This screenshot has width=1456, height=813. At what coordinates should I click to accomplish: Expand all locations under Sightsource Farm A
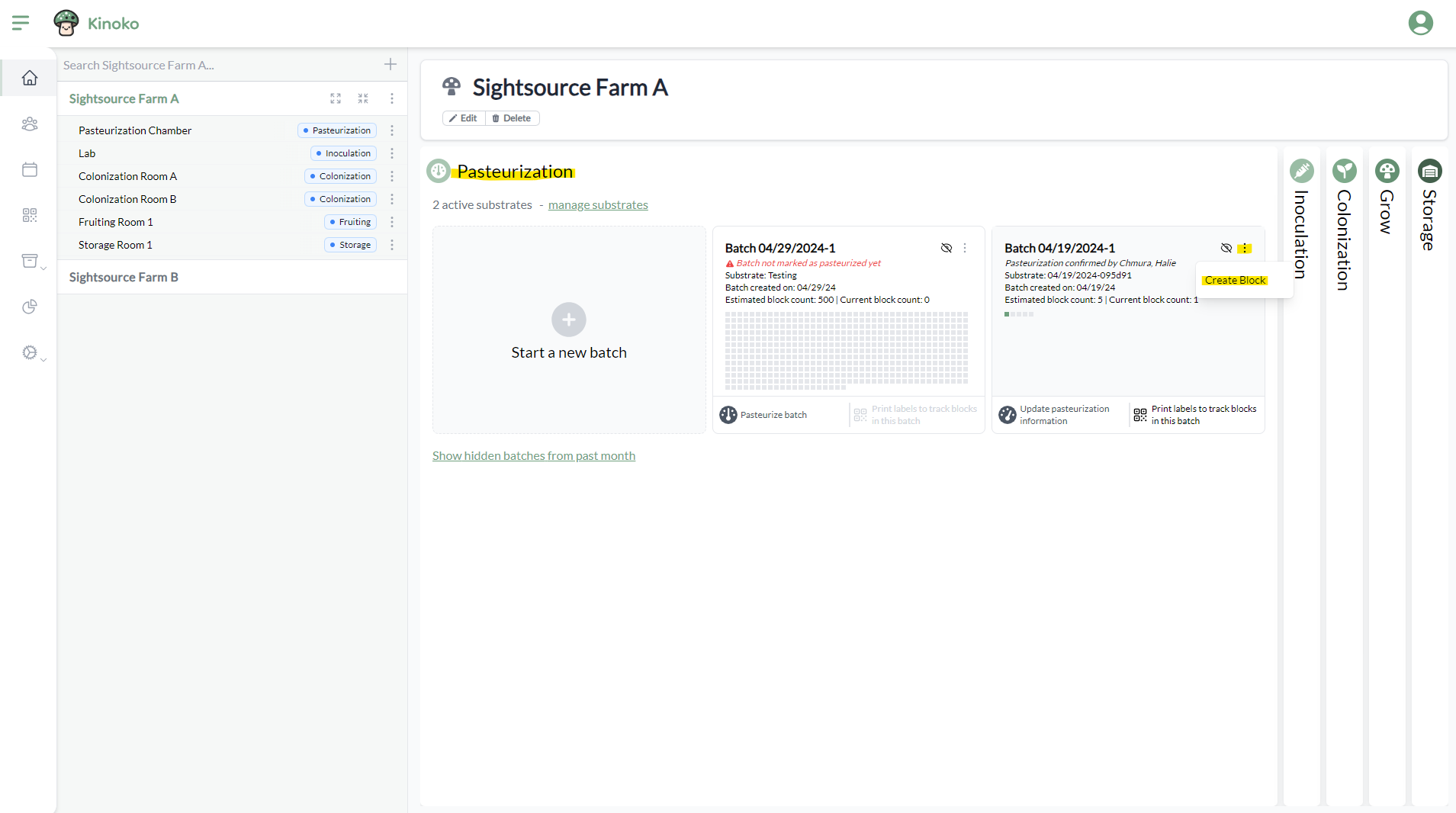click(x=336, y=98)
